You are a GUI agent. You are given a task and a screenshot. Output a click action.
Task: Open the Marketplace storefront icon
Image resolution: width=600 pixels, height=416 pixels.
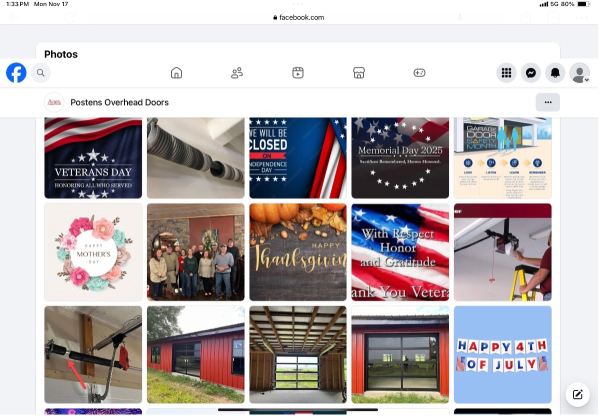(359, 73)
